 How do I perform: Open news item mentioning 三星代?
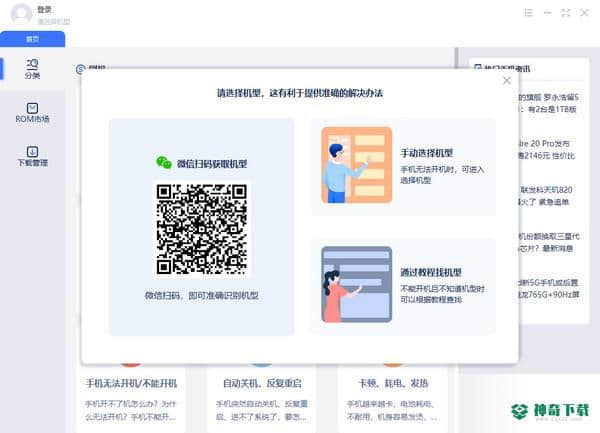tap(549, 242)
